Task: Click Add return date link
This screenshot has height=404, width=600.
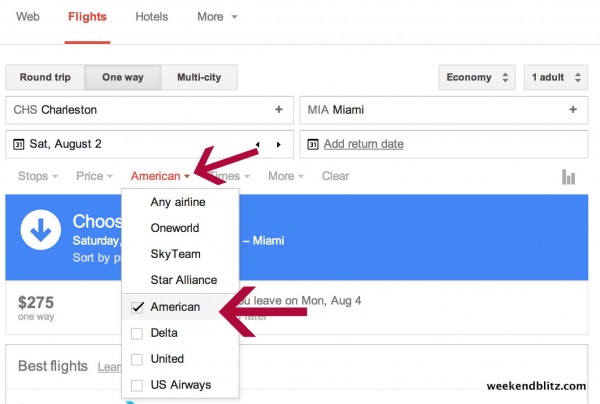Action: [364, 144]
